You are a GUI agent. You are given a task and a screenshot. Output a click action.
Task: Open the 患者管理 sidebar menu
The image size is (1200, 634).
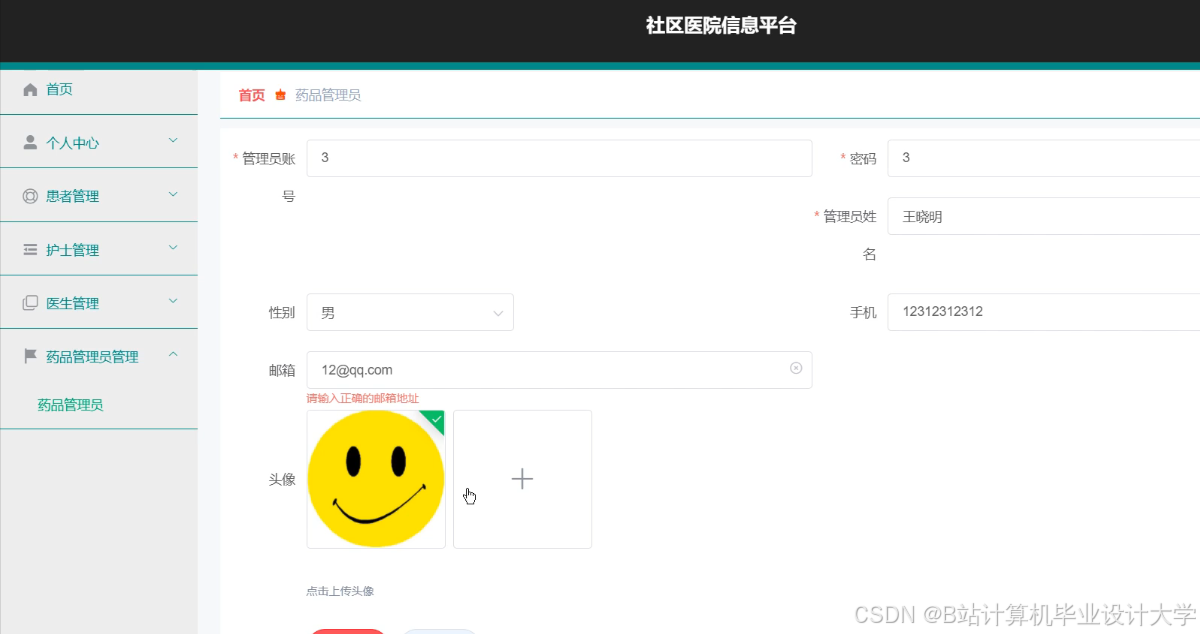point(99,196)
